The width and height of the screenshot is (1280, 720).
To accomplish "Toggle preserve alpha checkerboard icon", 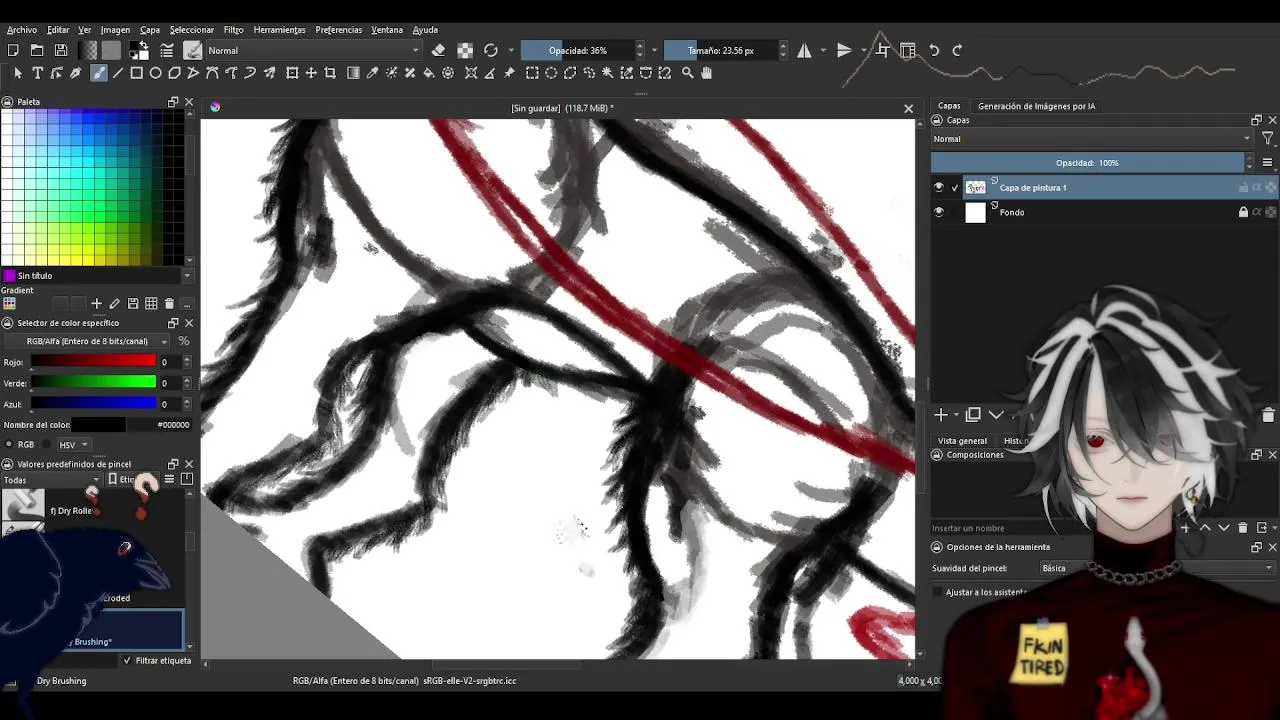I will pos(465,50).
